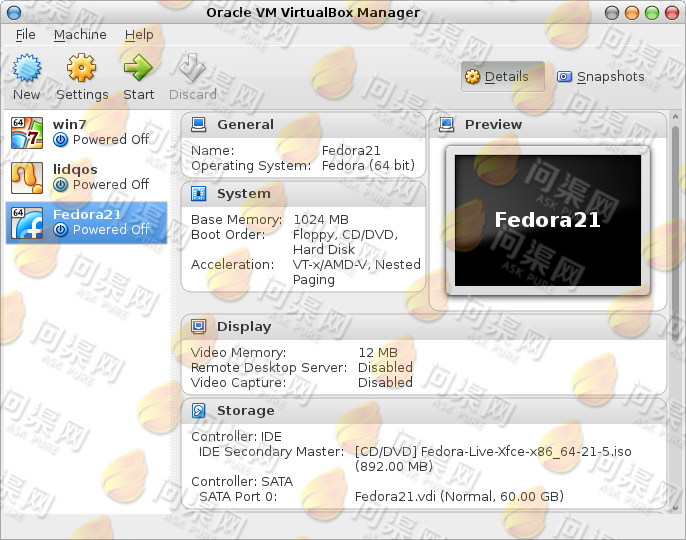Switch to the Details view

click(x=503, y=77)
